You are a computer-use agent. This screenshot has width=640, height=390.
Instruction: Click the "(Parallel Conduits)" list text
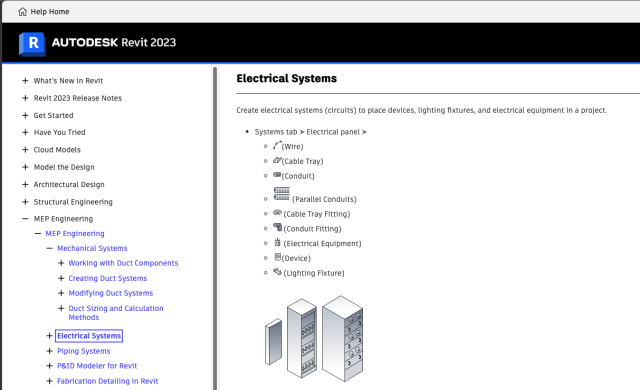324,199
